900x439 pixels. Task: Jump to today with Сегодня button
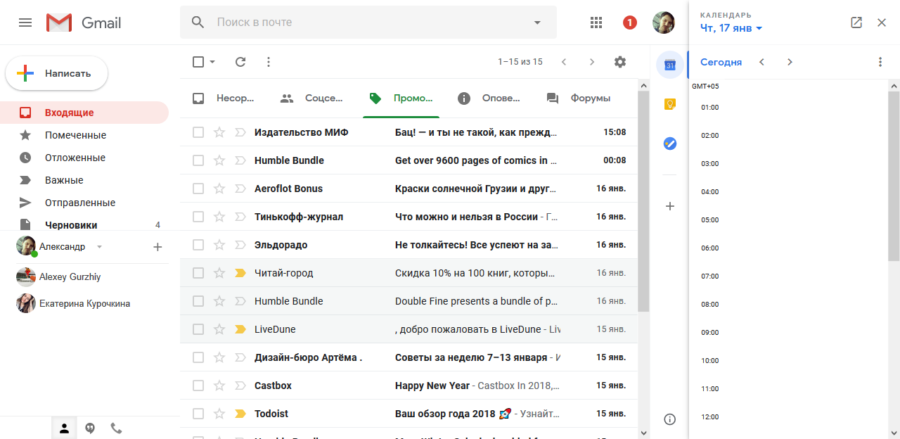[x=721, y=62]
